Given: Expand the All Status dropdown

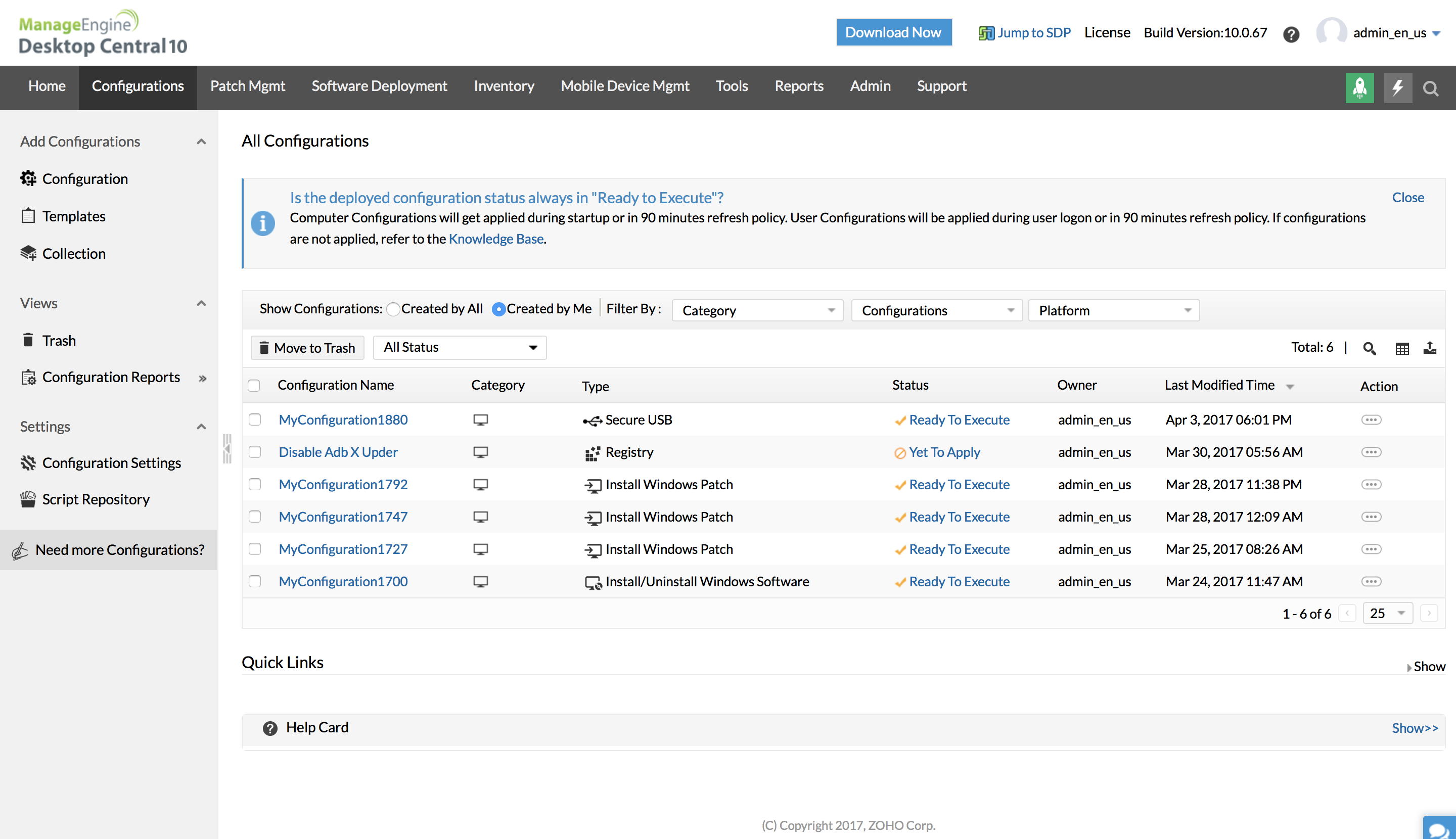Looking at the screenshot, I should tap(460, 347).
